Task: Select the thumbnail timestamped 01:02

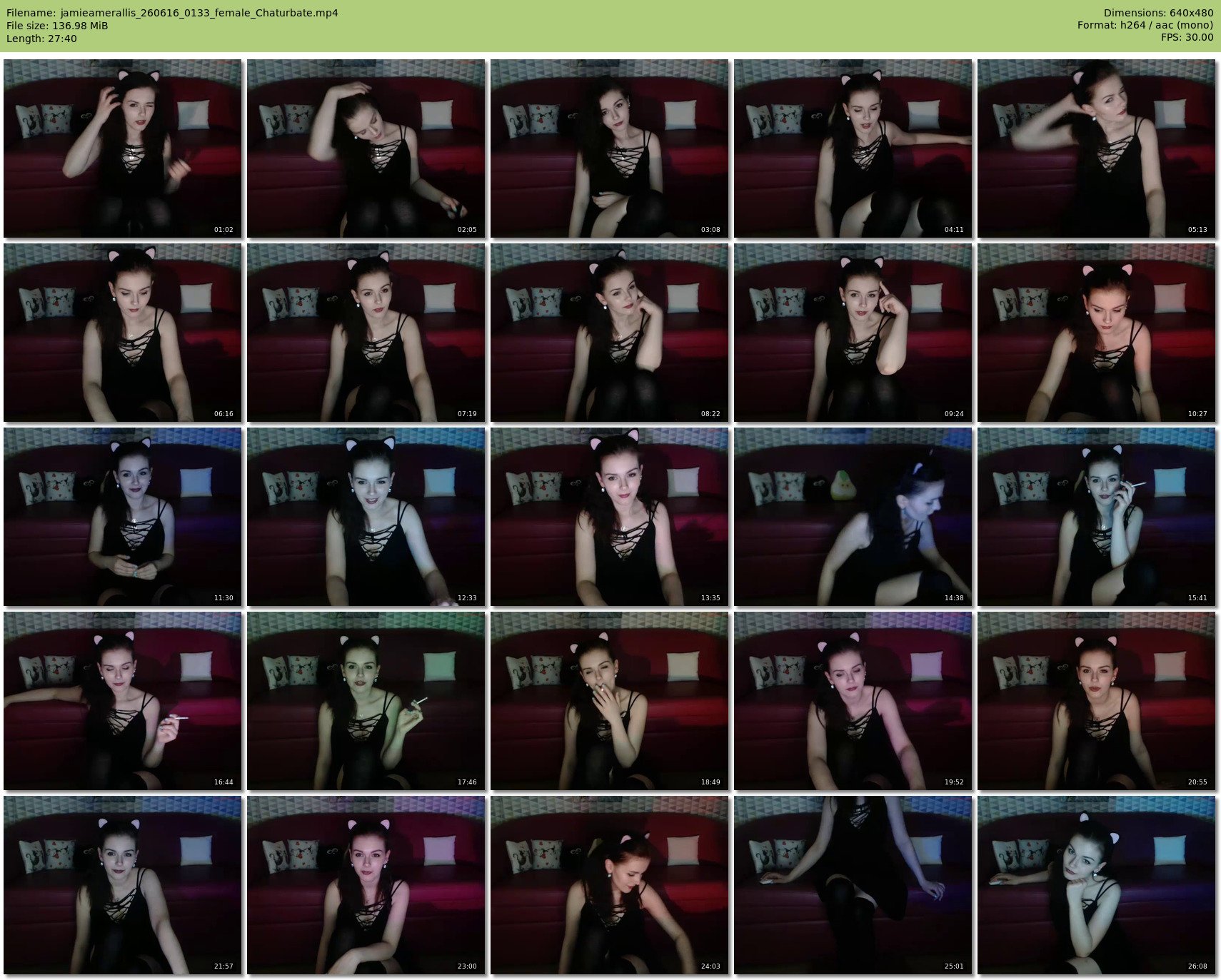Action: [x=122, y=148]
